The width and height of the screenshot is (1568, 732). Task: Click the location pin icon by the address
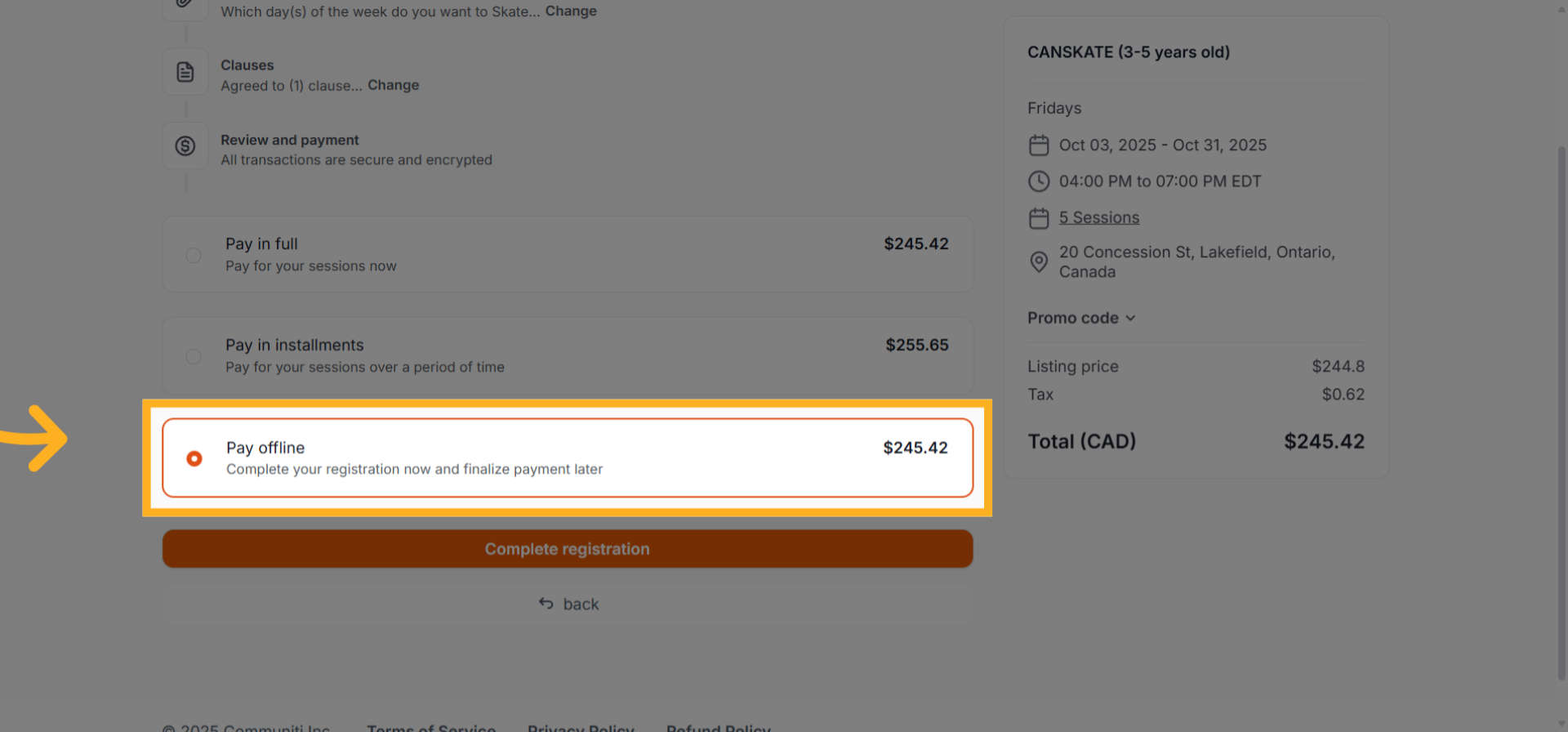[1039, 261]
